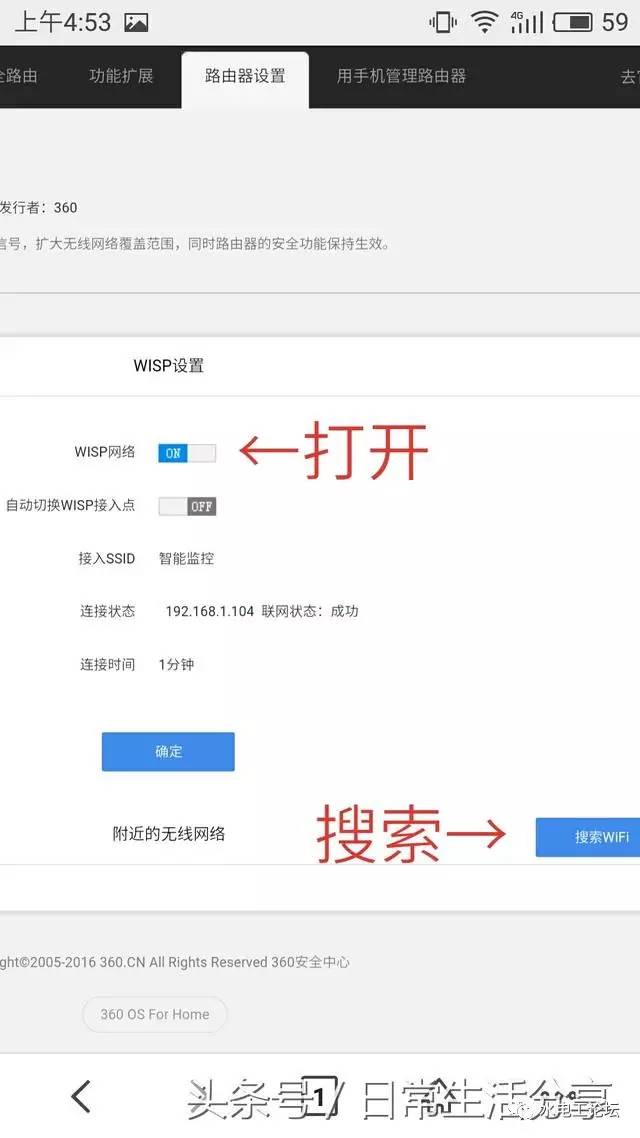The height and width of the screenshot is (1138, 640).
Task: Tap the picture notification icon in status bar
Action: click(x=135, y=22)
